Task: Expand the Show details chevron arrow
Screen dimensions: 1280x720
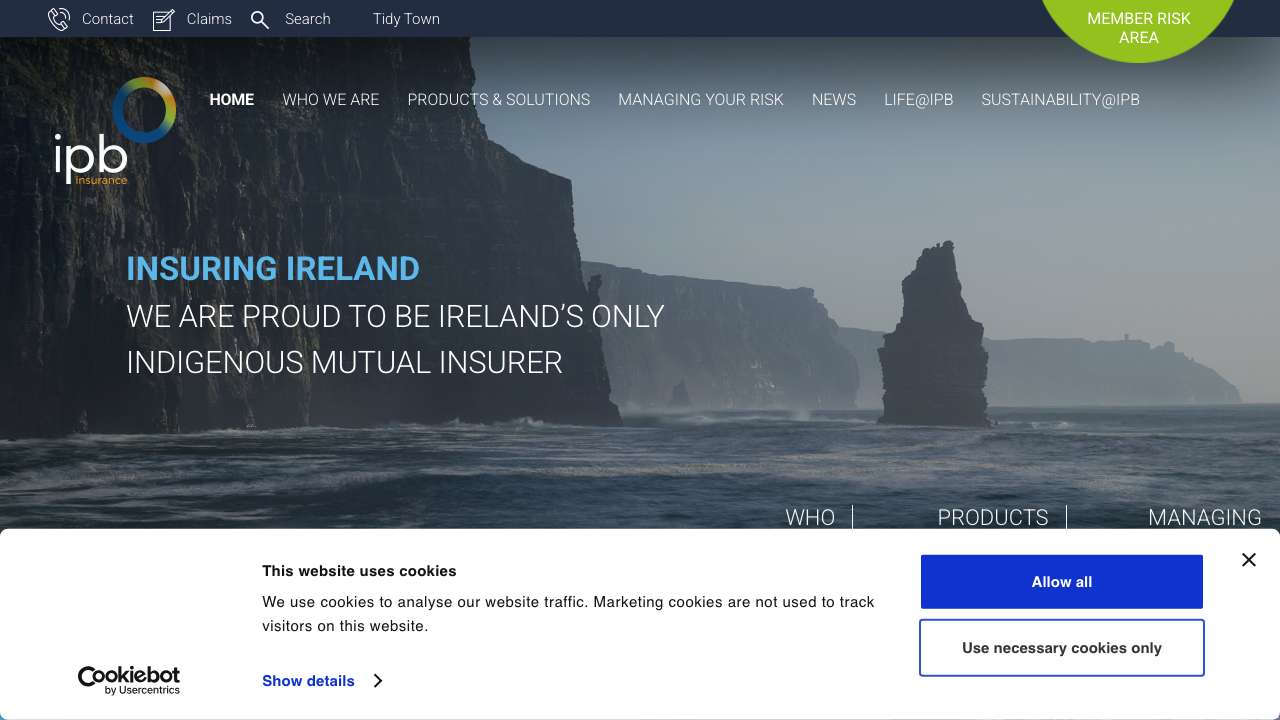Action: click(x=378, y=681)
